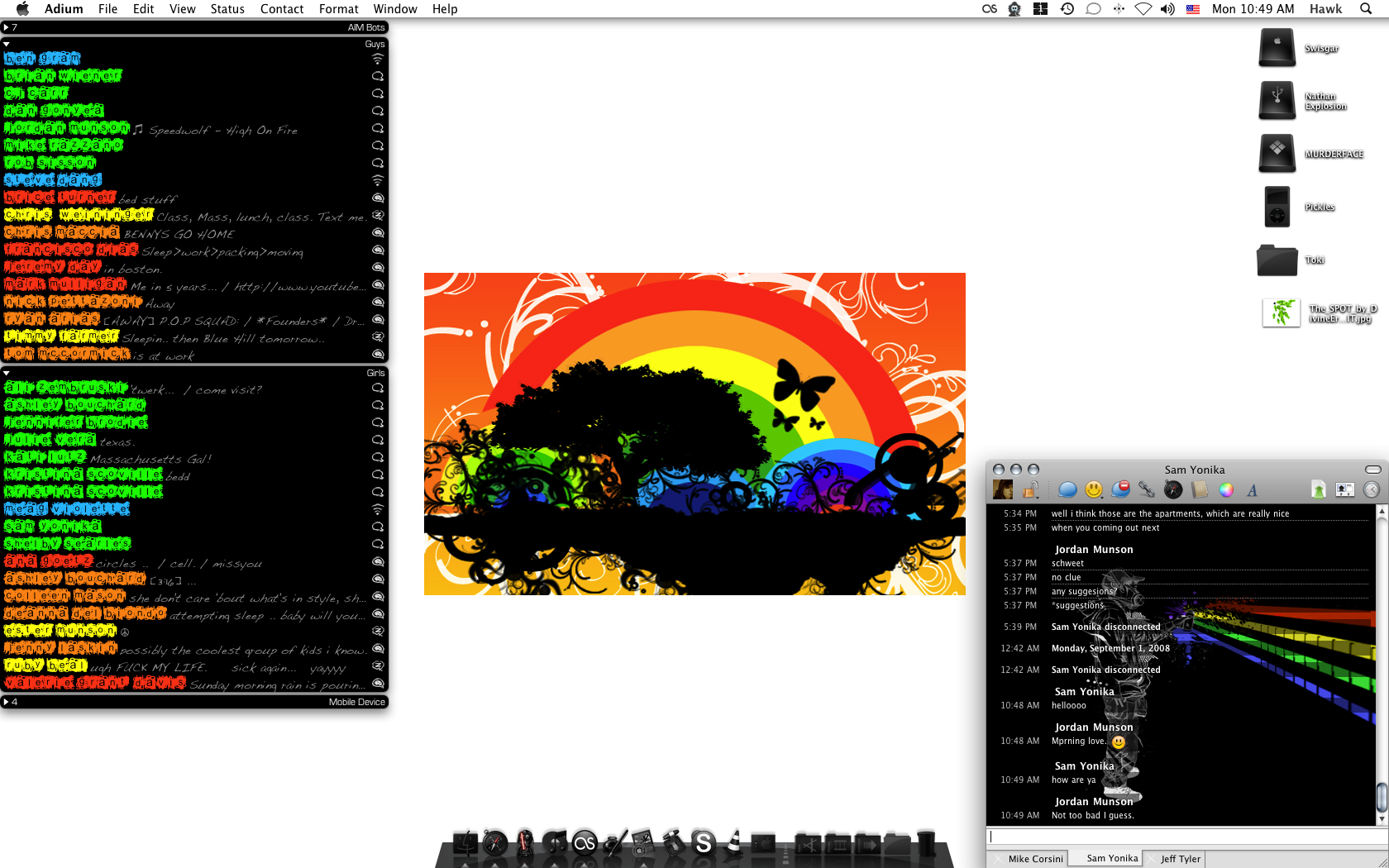
Task: Click the volume icon in the menu bar
Action: (x=1167, y=9)
